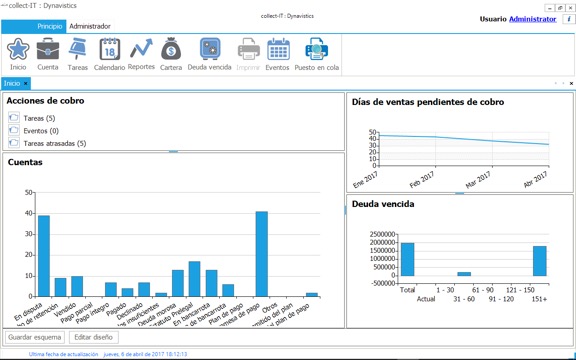Close the document area using right X
This screenshot has height=360, width=576.
571,83
